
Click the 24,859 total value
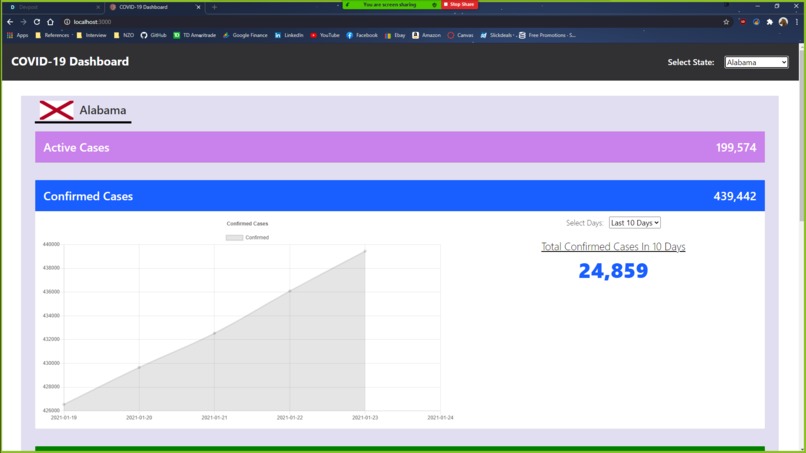click(x=613, y=271)
